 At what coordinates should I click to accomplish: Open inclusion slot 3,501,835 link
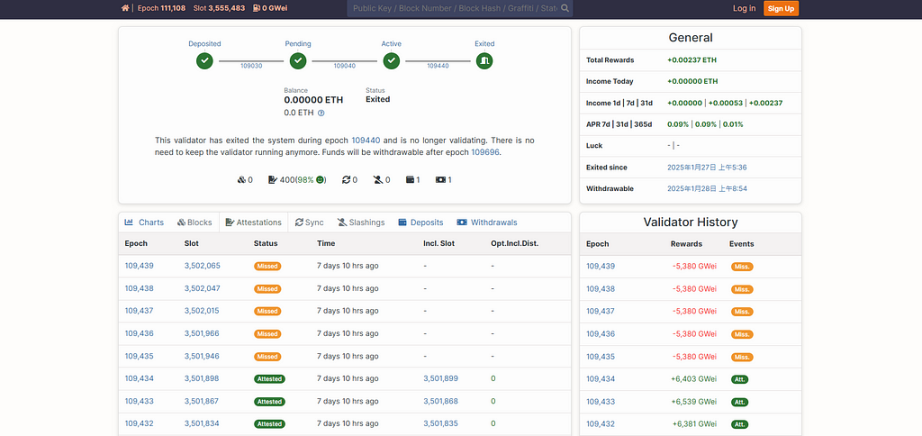441,424
